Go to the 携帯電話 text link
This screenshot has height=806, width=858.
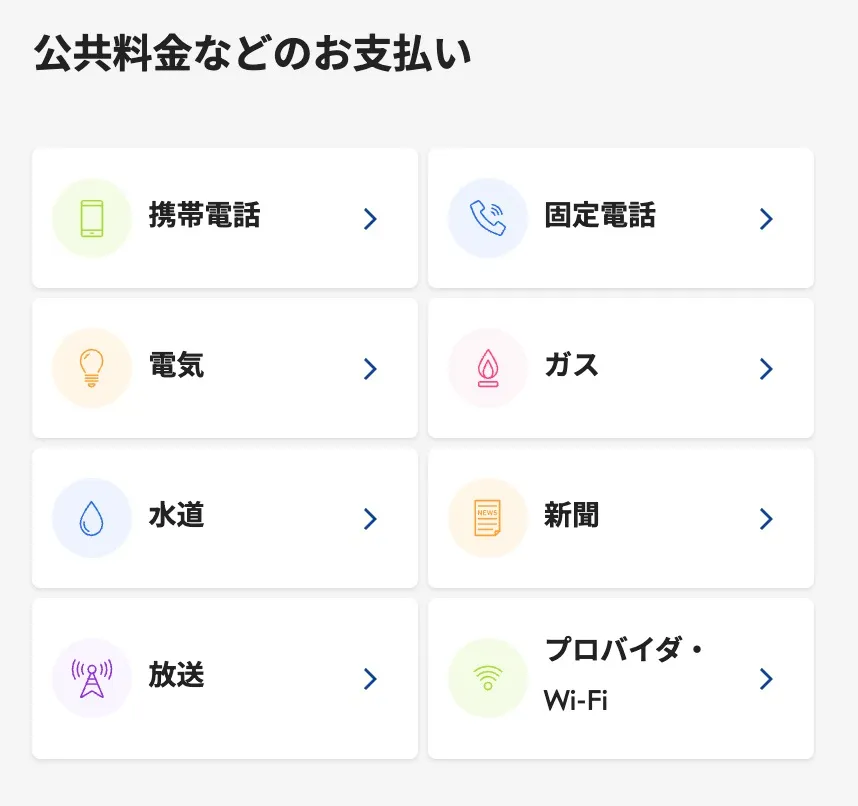[204, 215]
